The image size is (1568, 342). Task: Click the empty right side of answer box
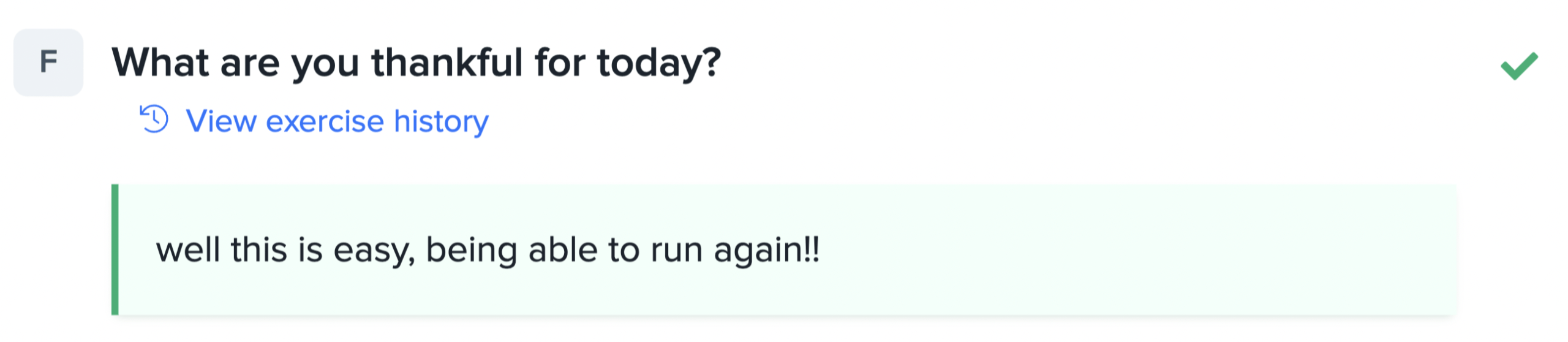[1164, 250]
